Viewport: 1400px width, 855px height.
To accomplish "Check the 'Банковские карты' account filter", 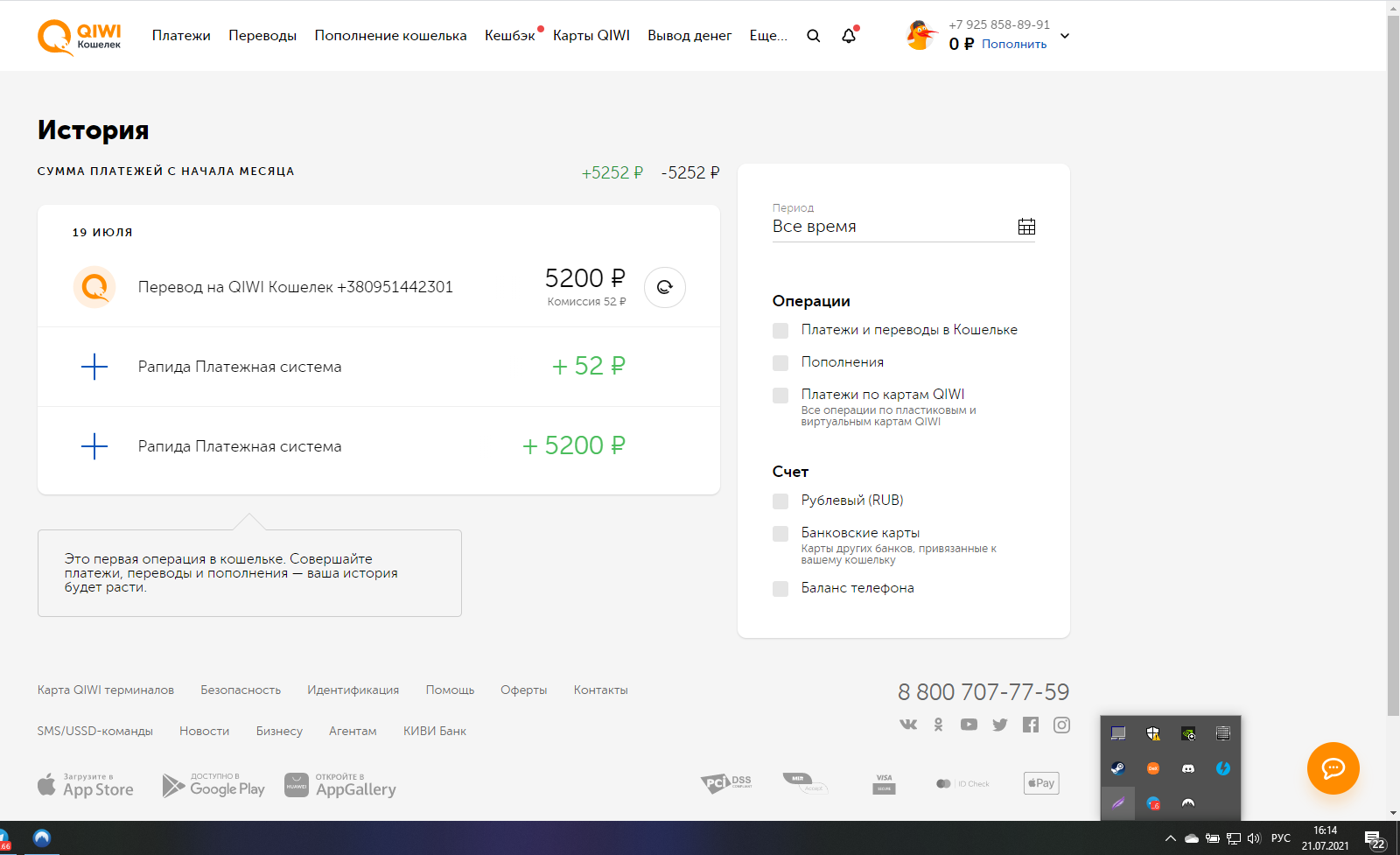I will (780, 534).
